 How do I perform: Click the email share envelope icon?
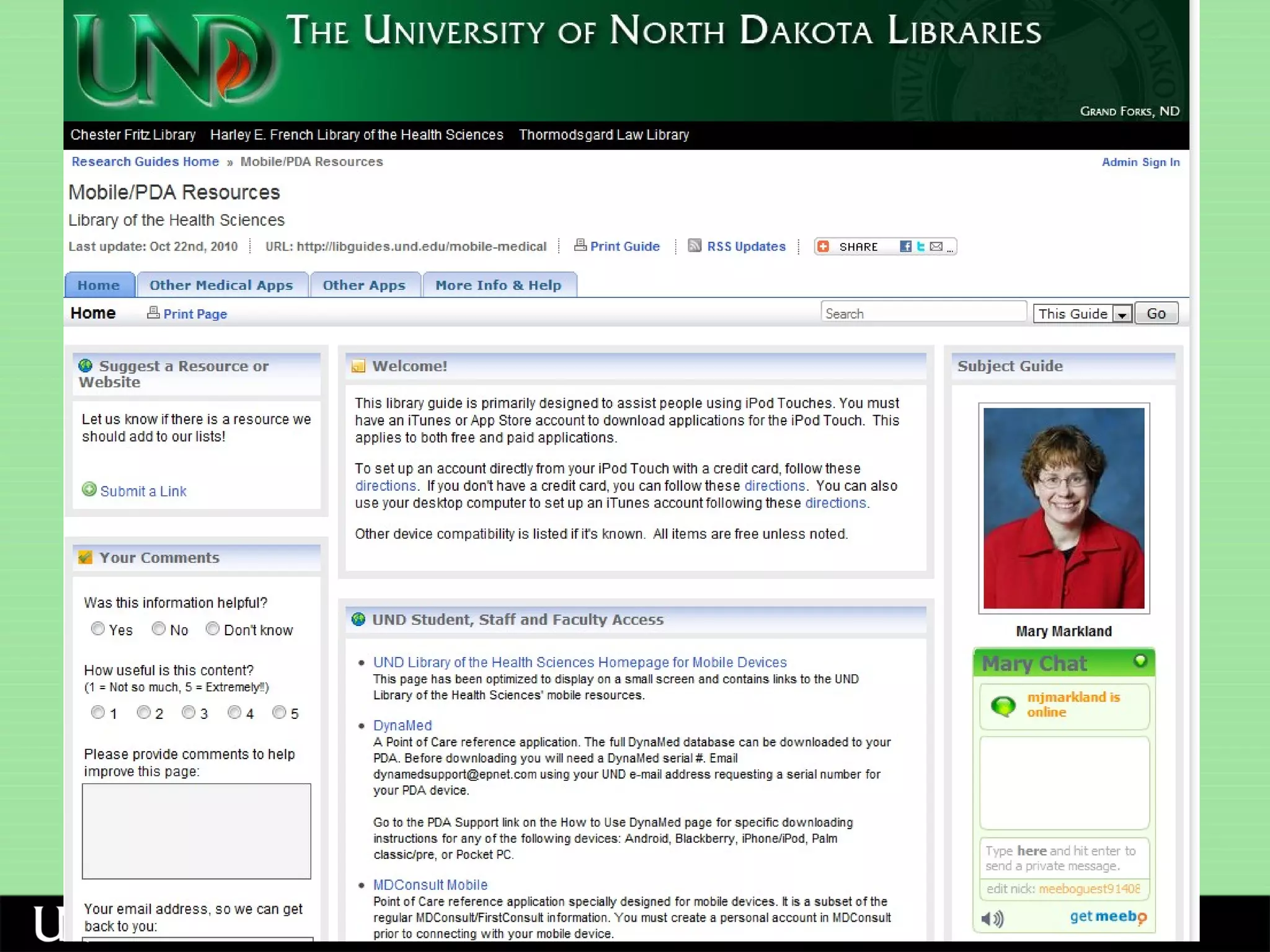936,247
